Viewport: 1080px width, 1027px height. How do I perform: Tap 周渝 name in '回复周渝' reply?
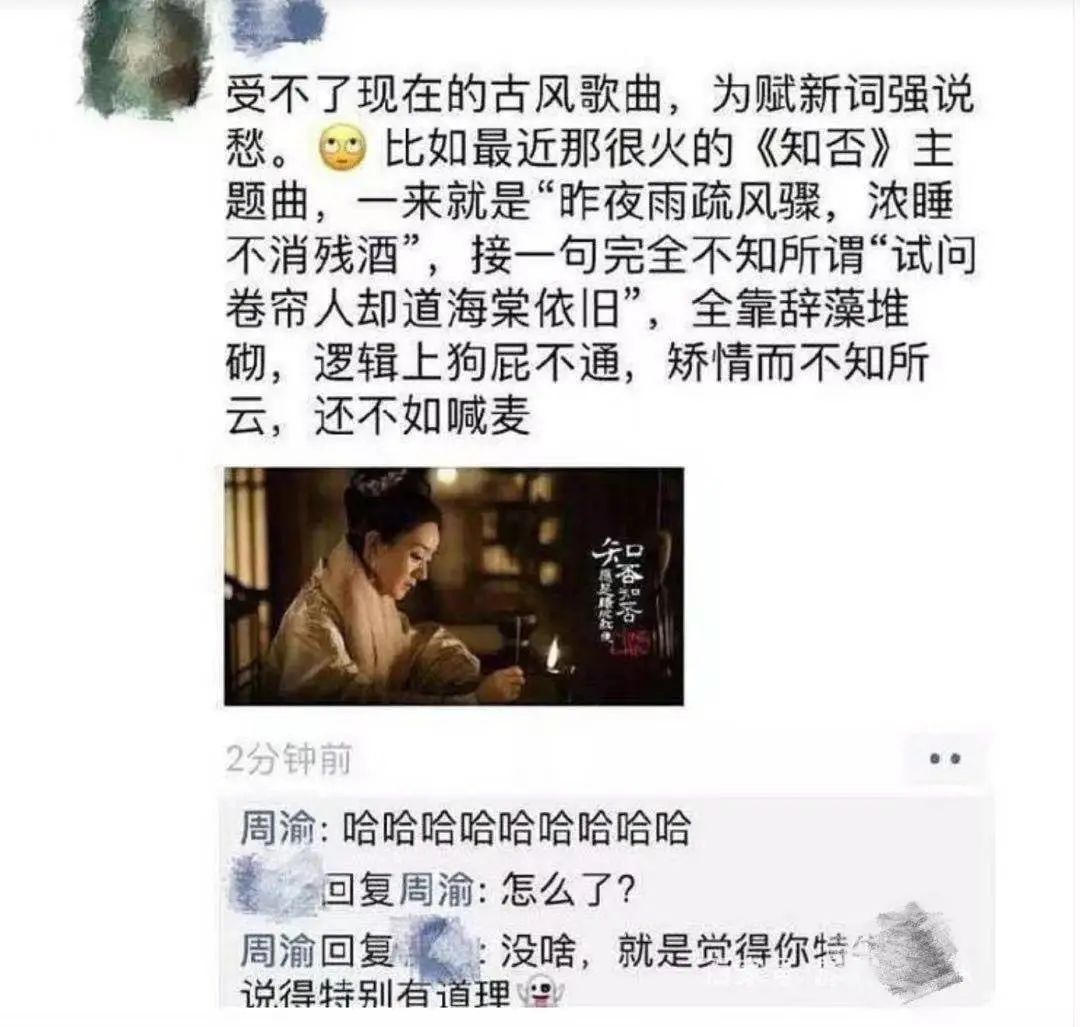point(437,889)
